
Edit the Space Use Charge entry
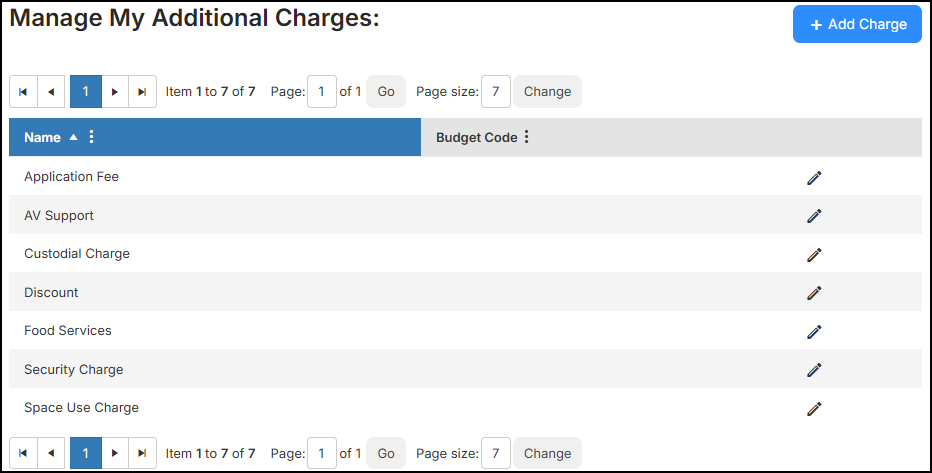click(x=814, y=408)
